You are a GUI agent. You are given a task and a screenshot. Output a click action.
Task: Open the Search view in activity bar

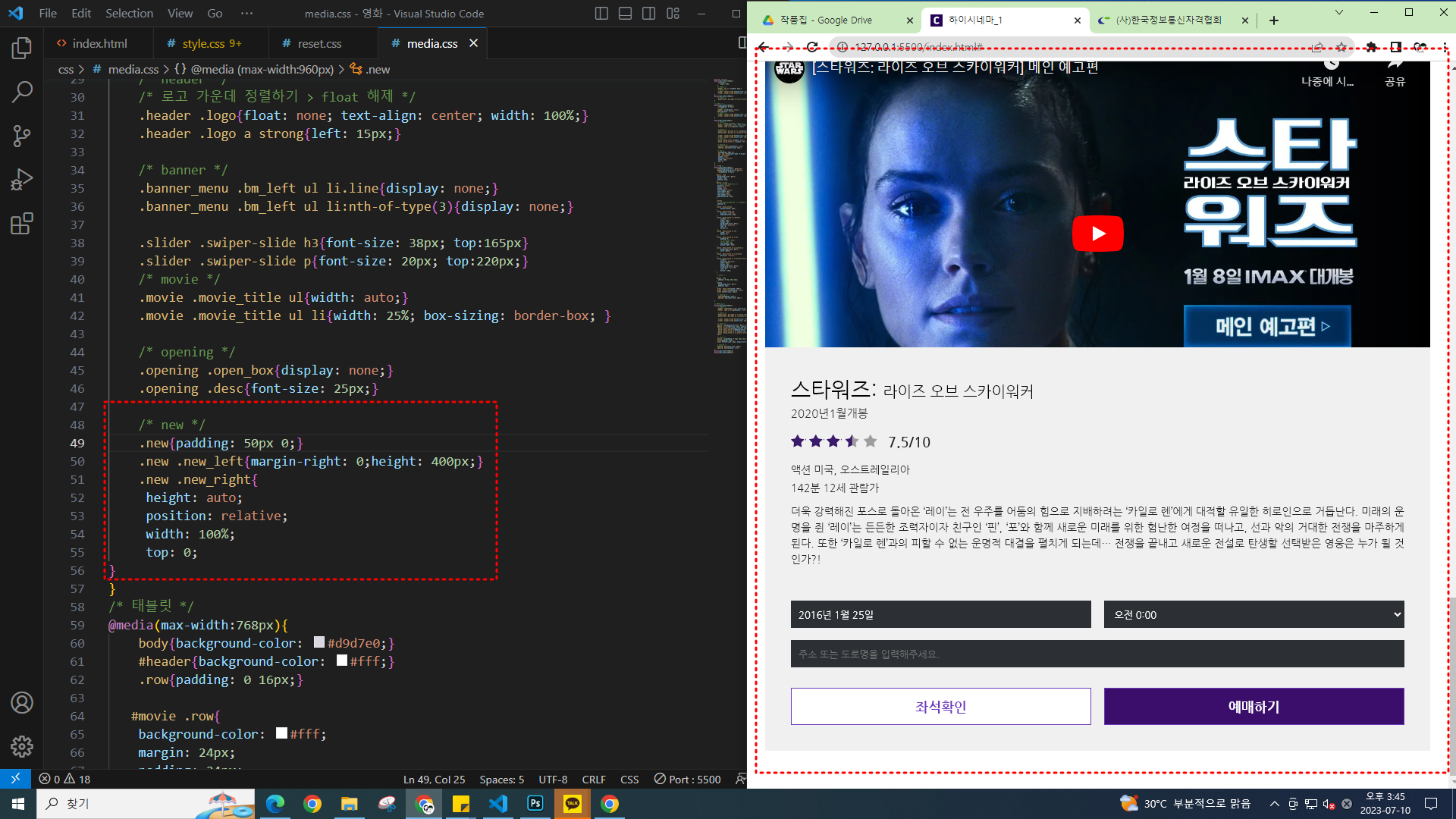(21, 93)
